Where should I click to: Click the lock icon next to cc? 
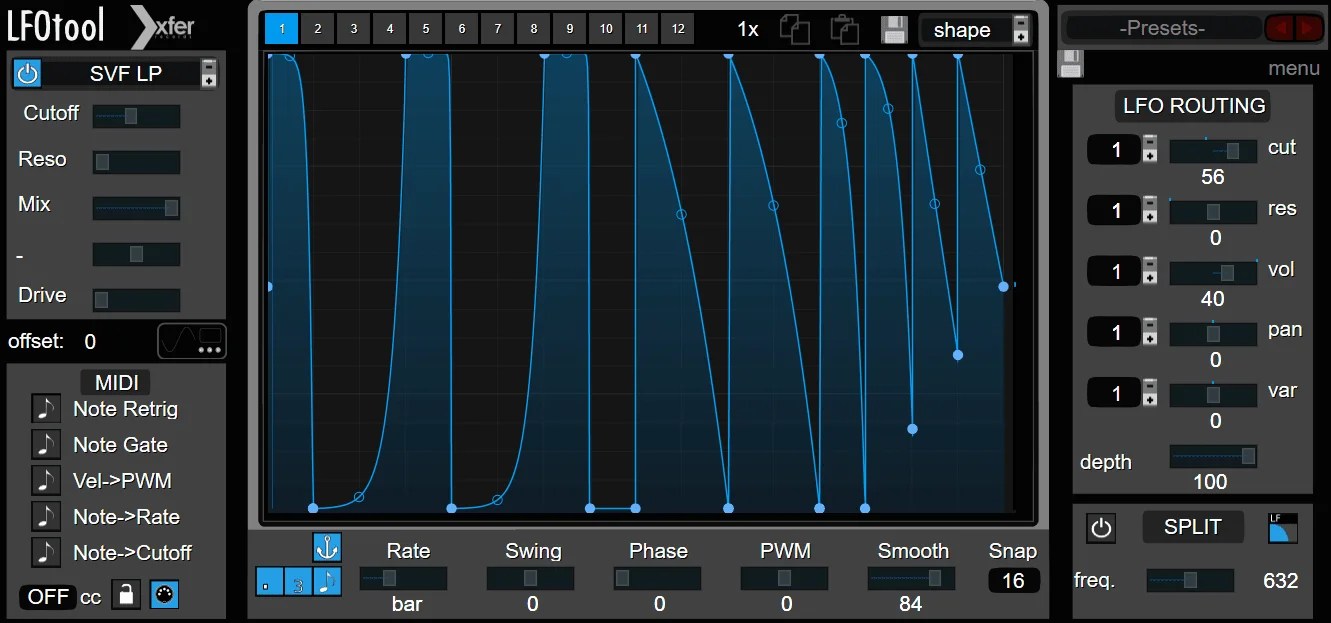click(126, 594)
